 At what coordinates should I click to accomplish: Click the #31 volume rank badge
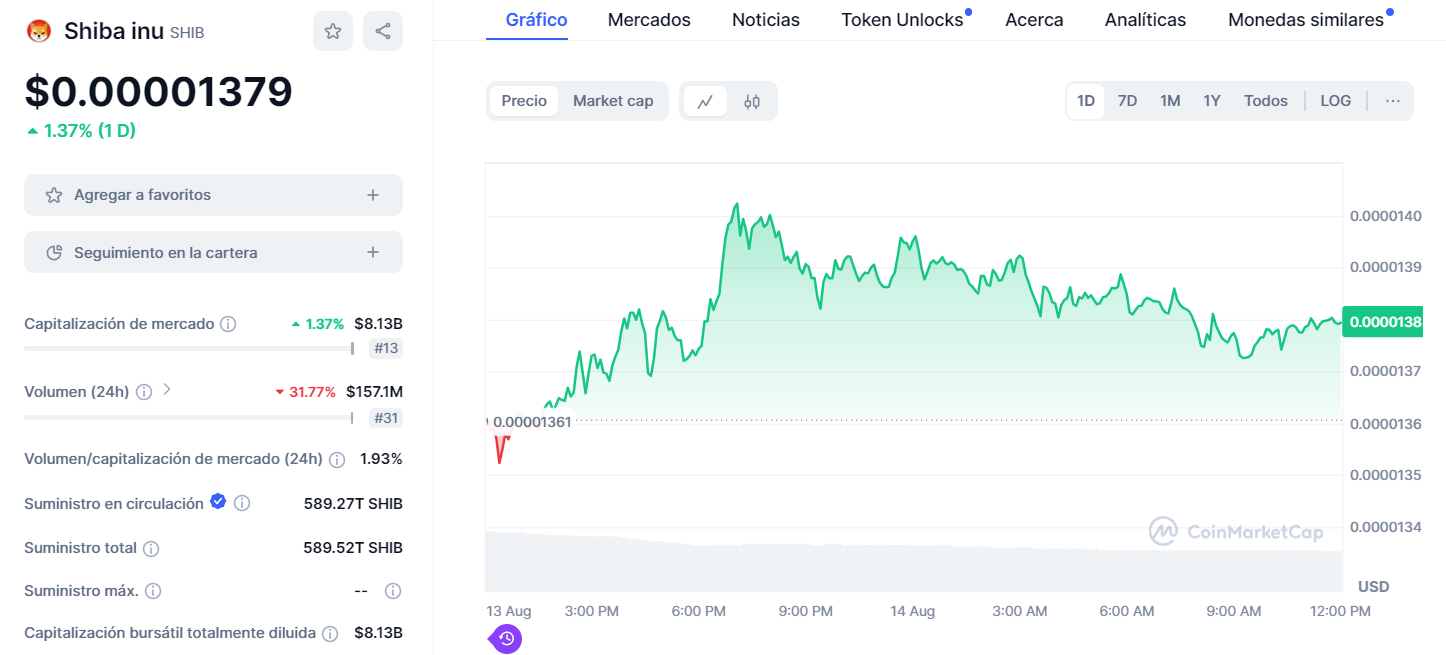(386, 417)
